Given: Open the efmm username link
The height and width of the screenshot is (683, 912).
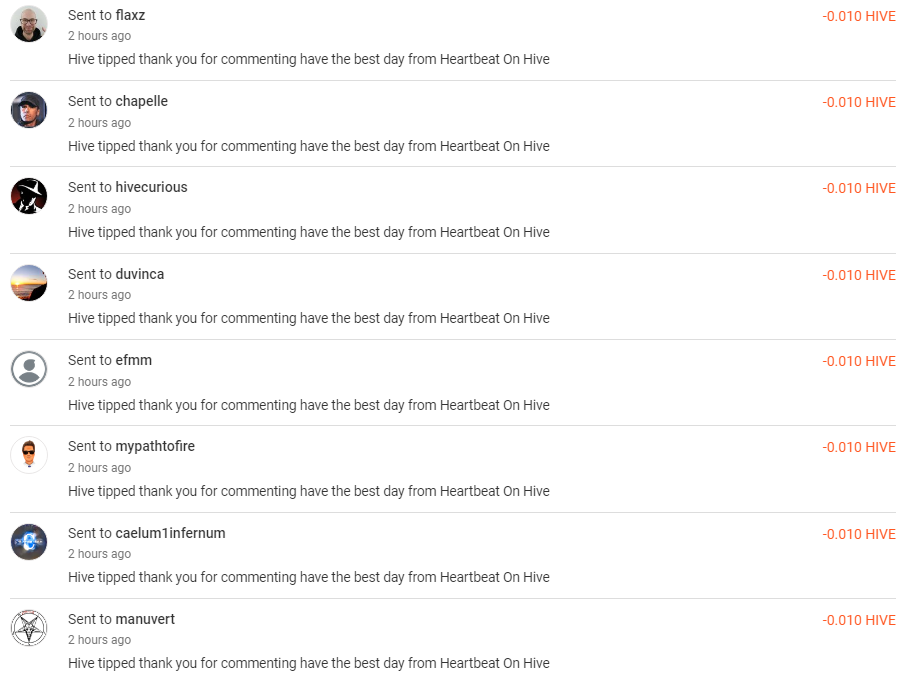Looking at the screenshot, I should point(133,360).
